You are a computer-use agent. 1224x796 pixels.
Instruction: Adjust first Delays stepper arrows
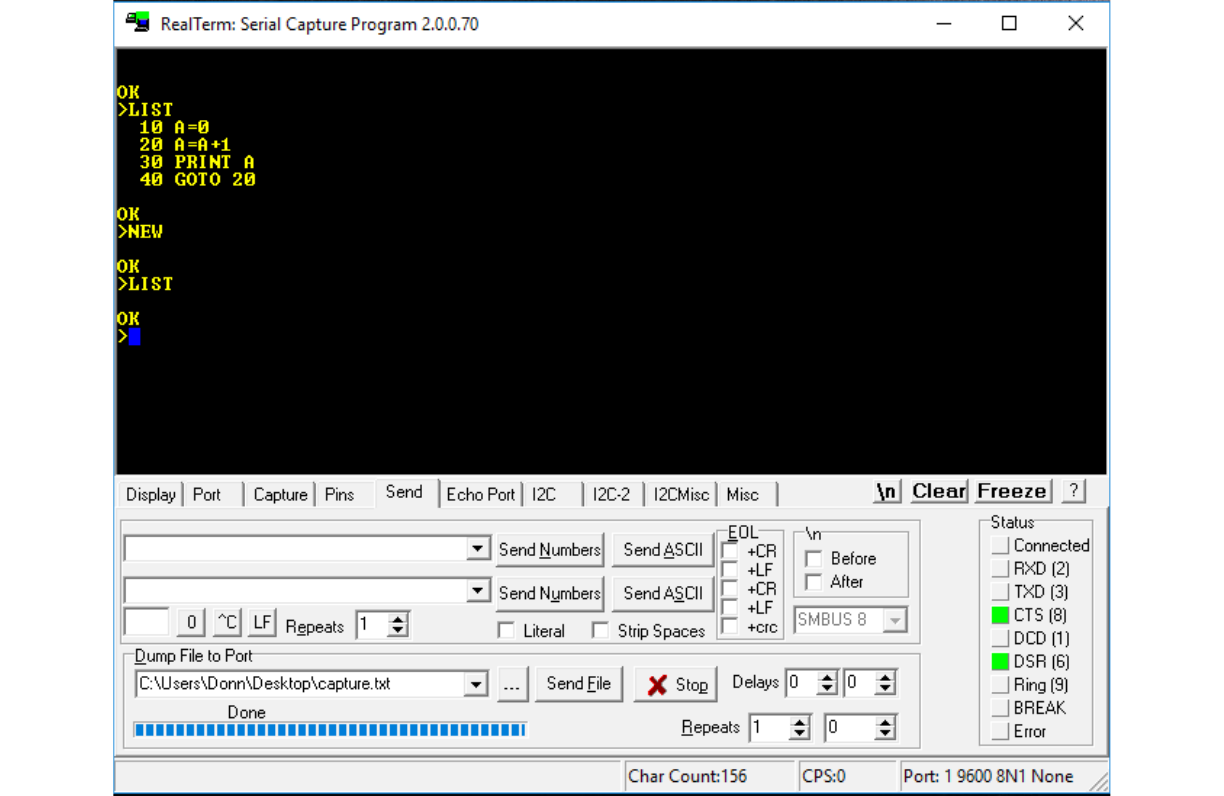(827, 684)
